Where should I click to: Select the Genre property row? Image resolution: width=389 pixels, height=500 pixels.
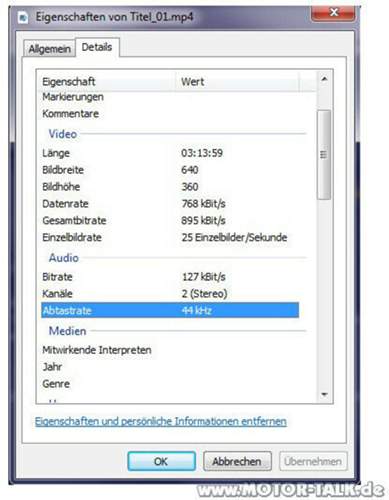170,384
